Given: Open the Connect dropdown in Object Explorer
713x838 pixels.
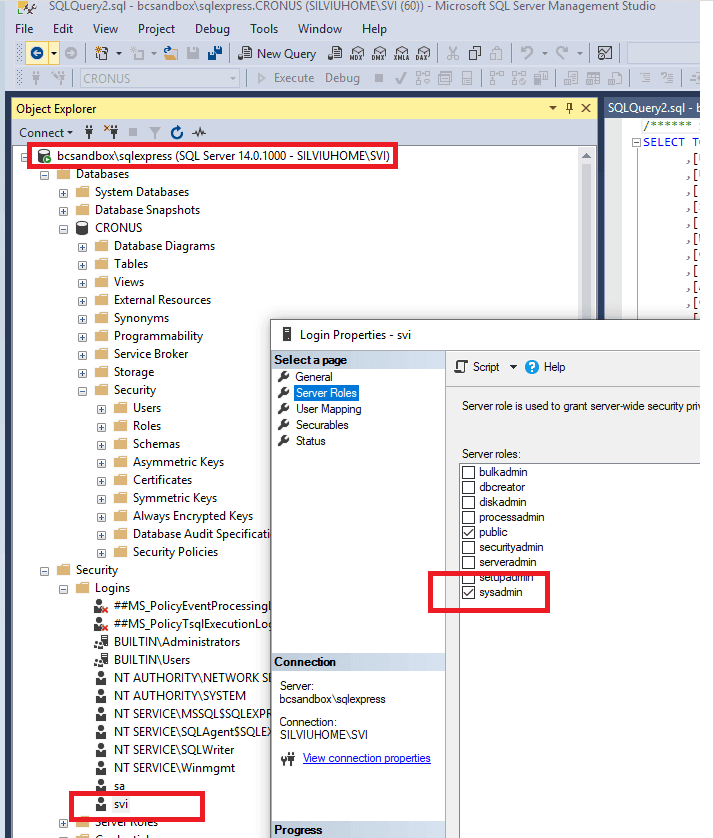Looking at the screenshot, I should coord(45,133).
